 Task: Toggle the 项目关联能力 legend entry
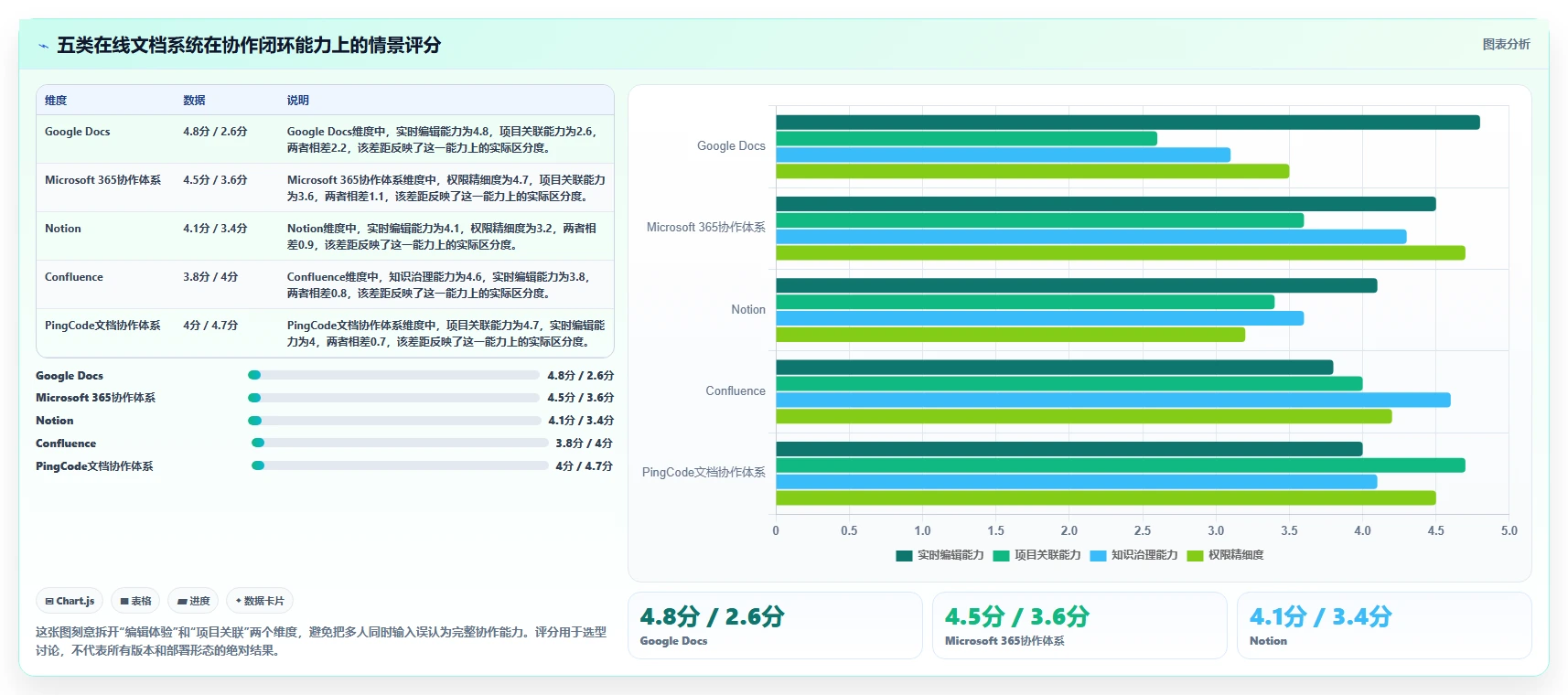pos(1036,555)
